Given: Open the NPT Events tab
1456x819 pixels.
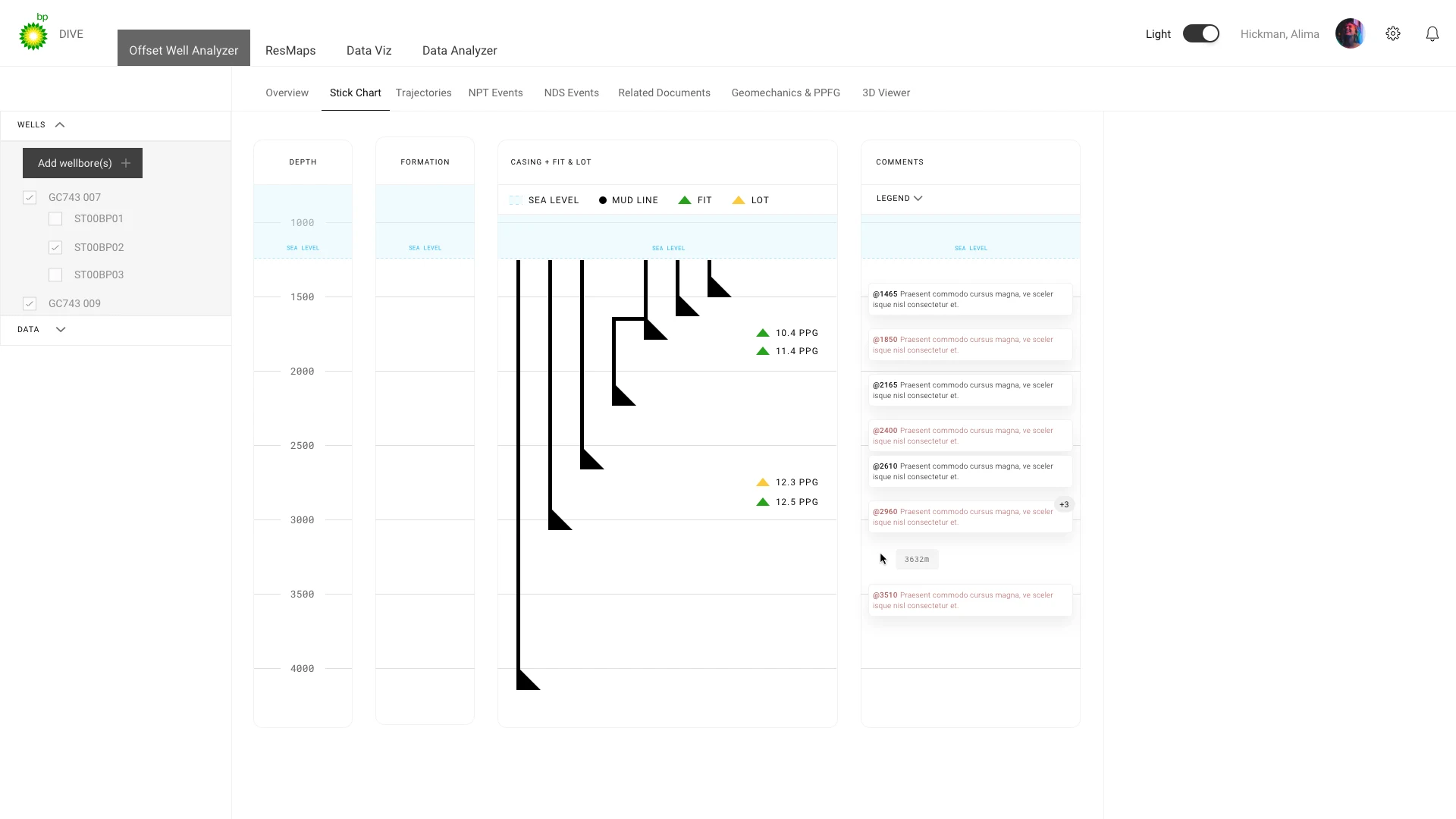Looking at the screenshot, I should [x=495, y=93].
